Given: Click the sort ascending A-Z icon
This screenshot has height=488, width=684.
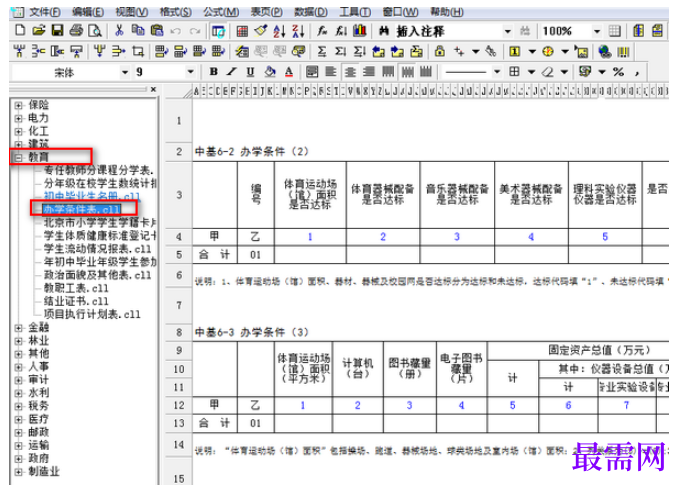Looking at the screenshot, I should click(279, 31).
